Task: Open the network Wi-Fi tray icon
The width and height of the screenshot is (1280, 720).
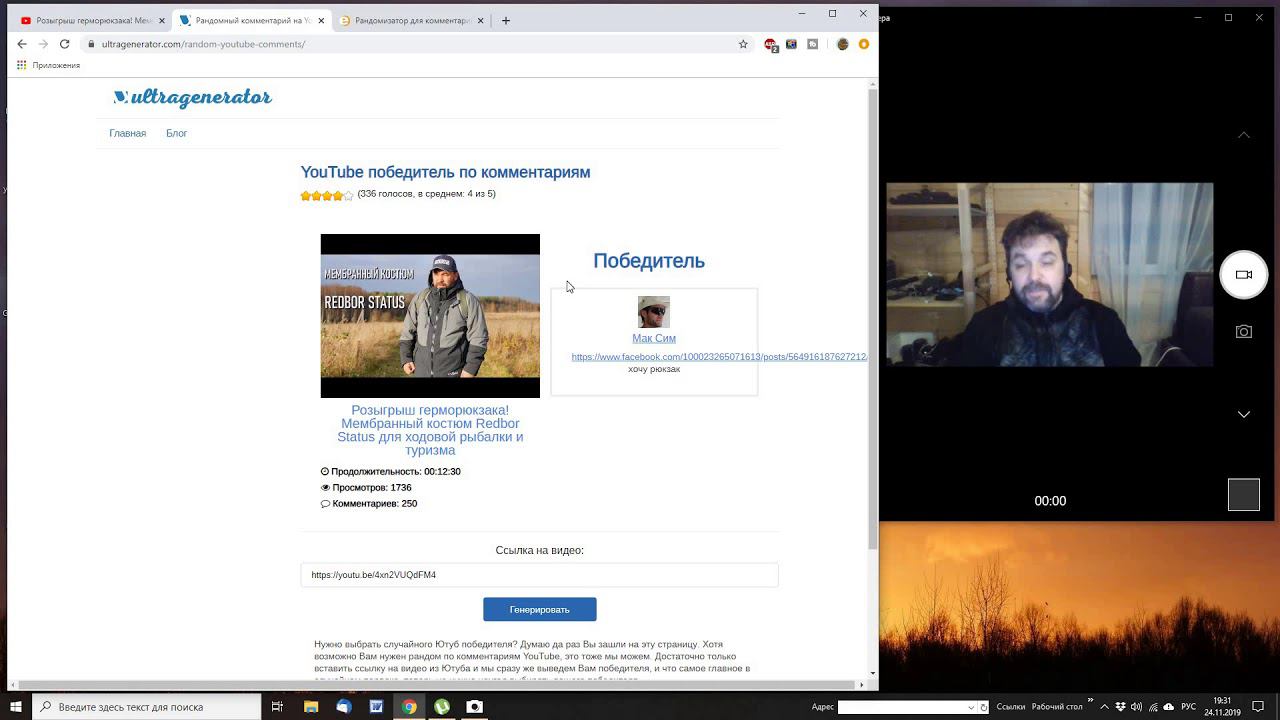Action: [x=1153, y=707]
